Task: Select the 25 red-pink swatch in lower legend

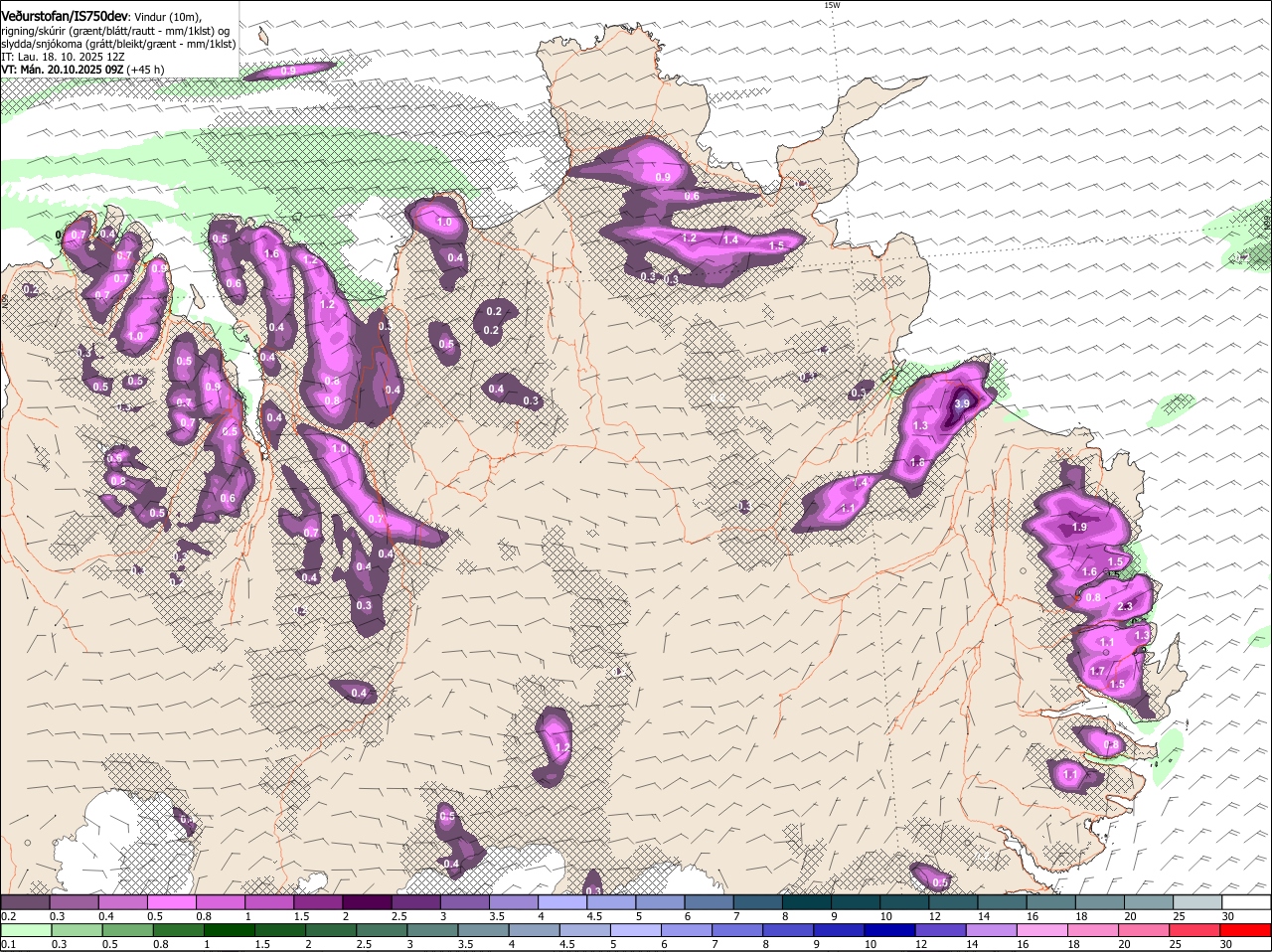Action: pos(1193,930)
